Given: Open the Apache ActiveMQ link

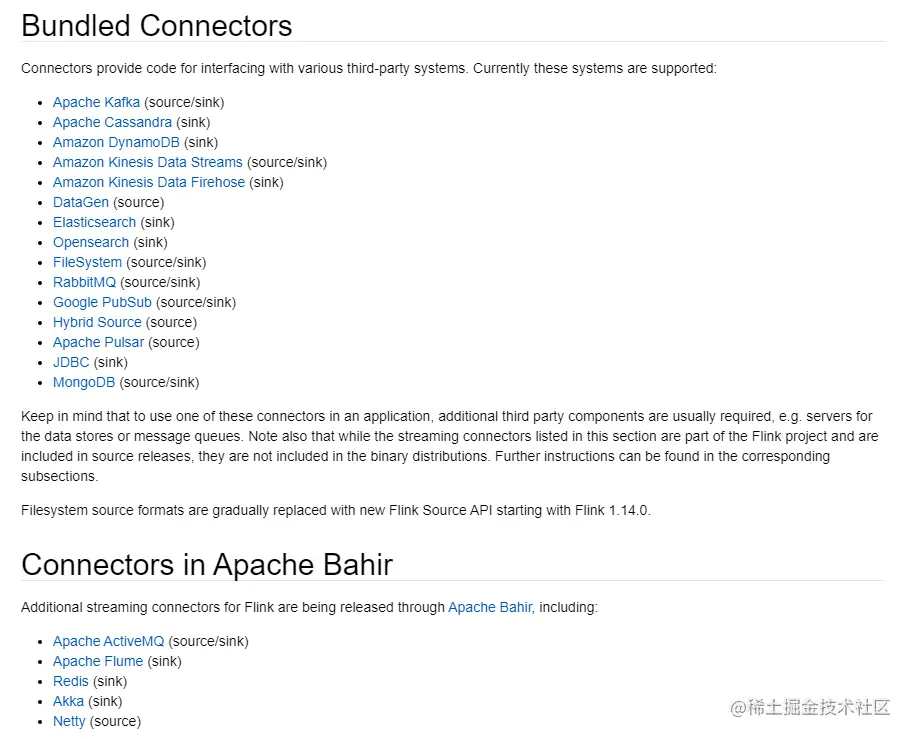Looking at the screenshot, I should pyautogui.click(x=108, y=641).
